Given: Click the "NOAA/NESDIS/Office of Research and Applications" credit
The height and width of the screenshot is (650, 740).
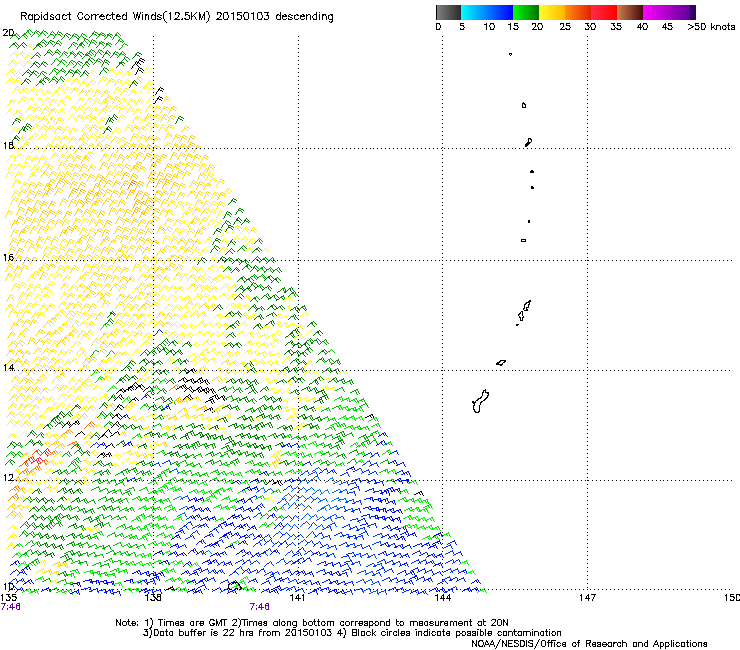Looking at the screenshot, I should (x=589, y=644).
